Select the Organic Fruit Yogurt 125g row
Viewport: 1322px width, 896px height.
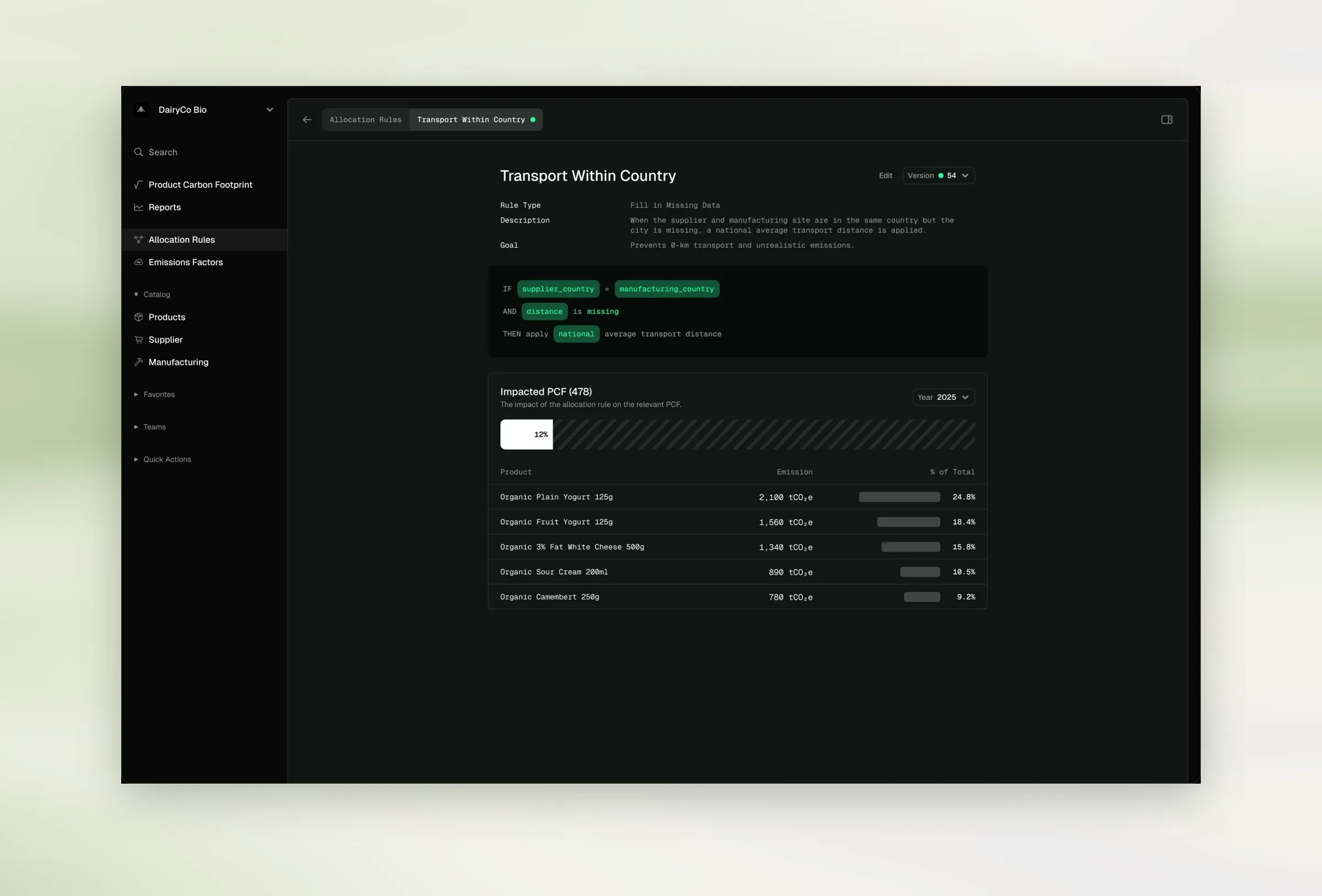(x=738, y=522)
